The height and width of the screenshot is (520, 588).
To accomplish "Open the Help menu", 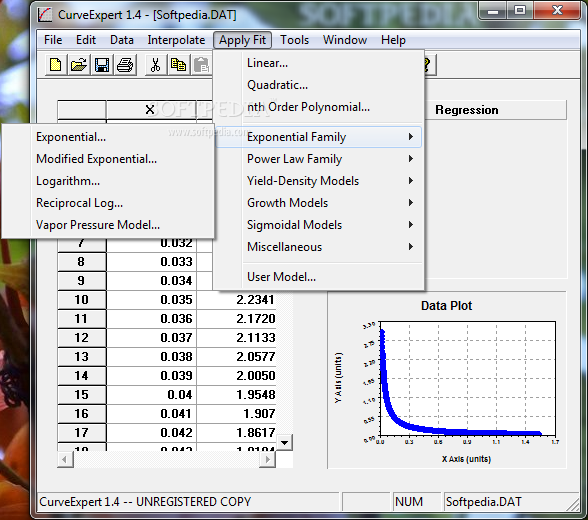I will (x=393, y=40).
